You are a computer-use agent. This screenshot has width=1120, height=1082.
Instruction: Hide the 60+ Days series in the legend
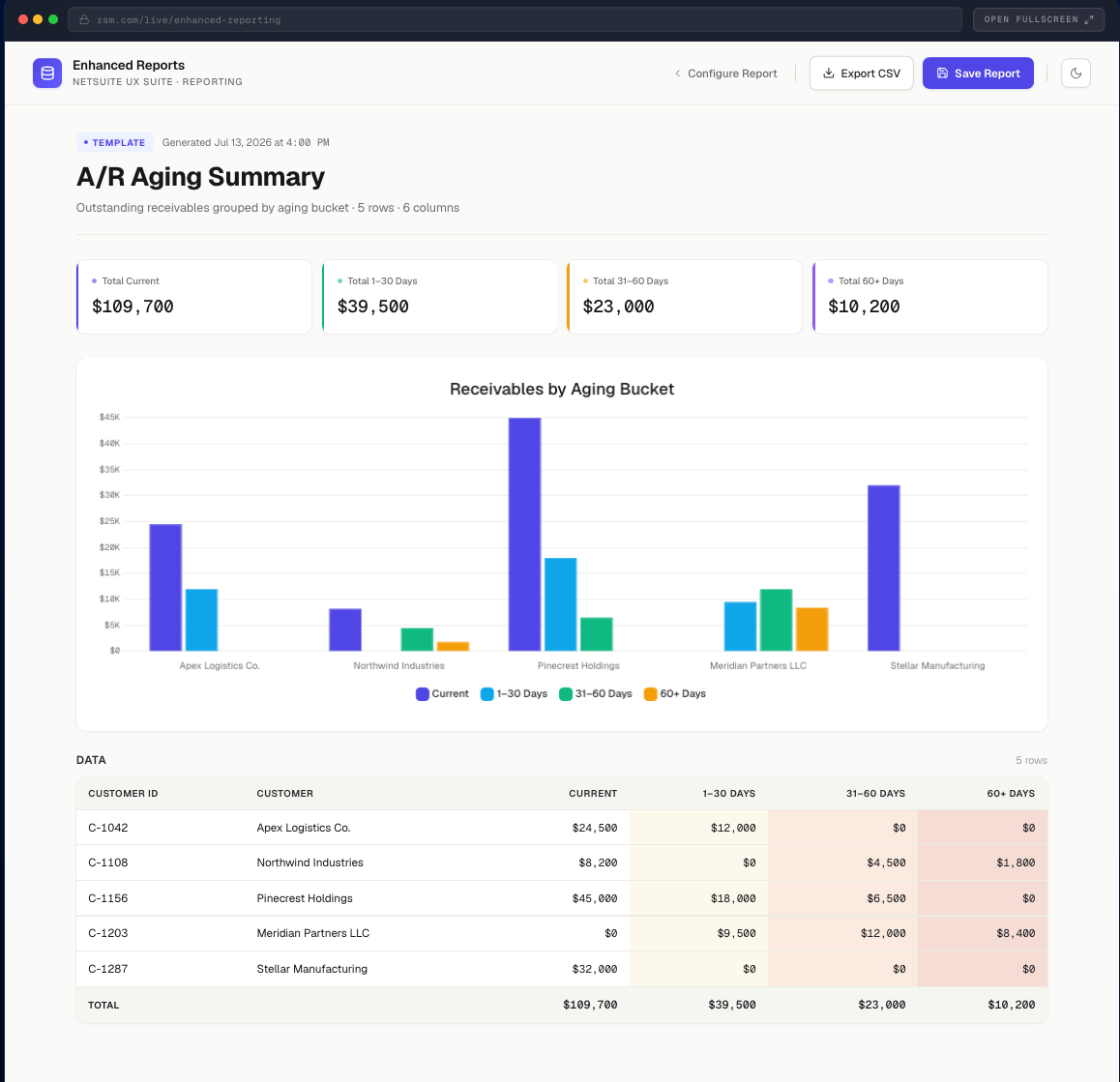click(674, 693)
